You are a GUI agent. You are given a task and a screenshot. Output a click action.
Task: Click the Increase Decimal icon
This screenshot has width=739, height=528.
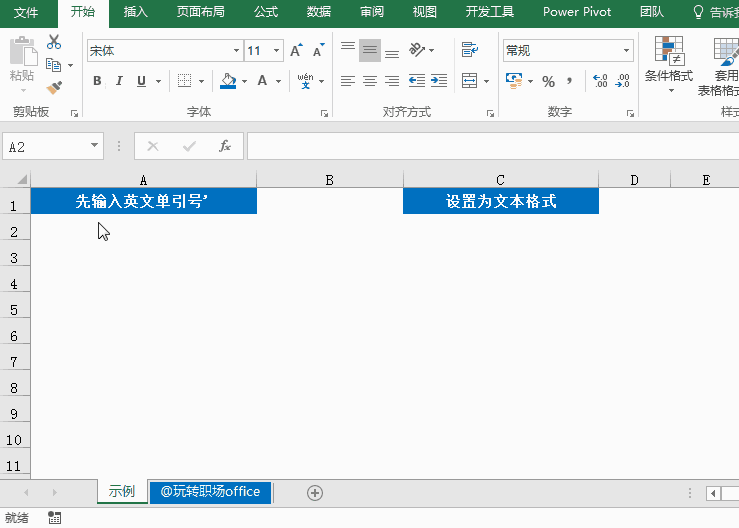coord(600,81)
